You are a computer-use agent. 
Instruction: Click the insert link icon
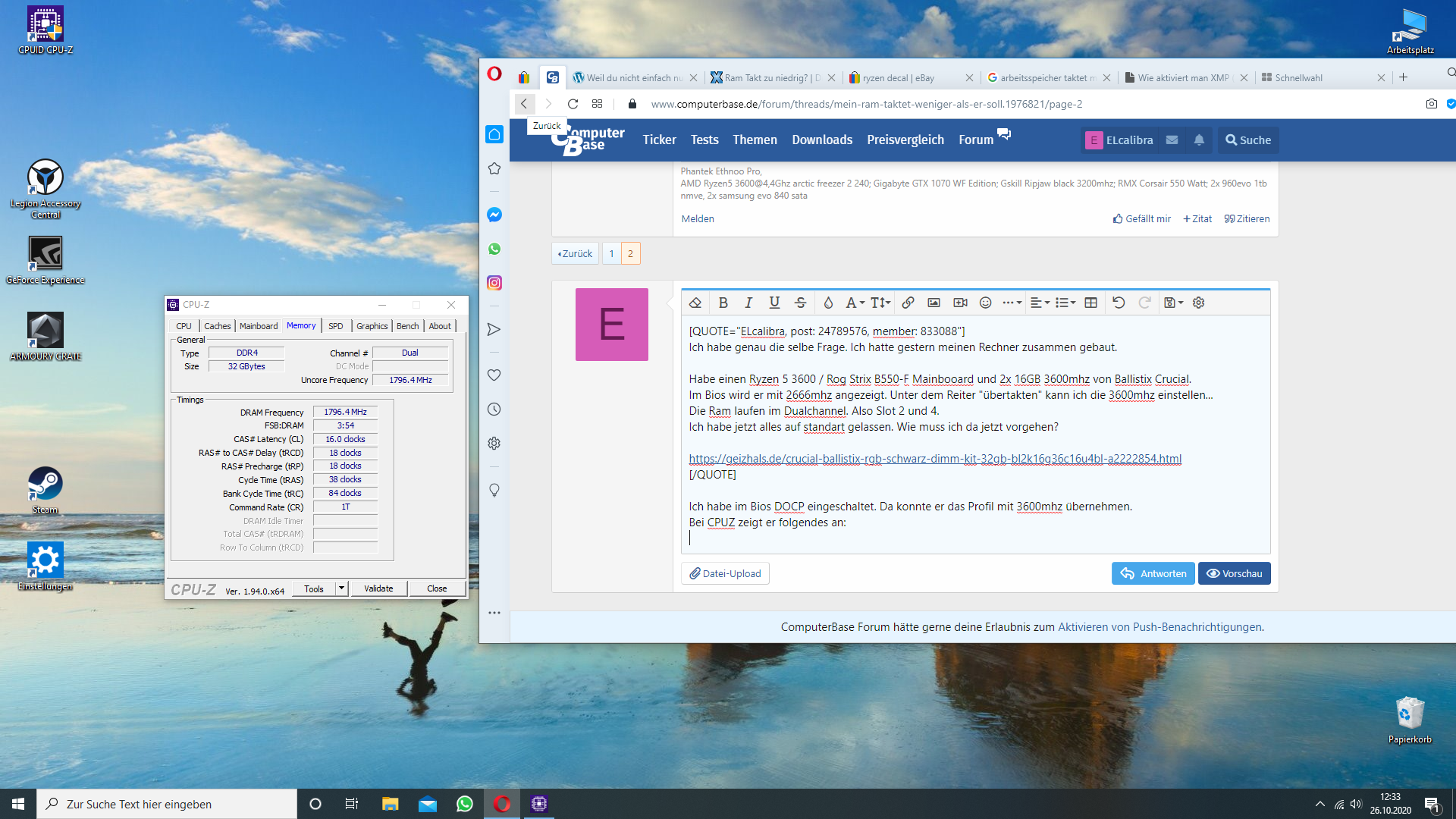click(908, 303)
